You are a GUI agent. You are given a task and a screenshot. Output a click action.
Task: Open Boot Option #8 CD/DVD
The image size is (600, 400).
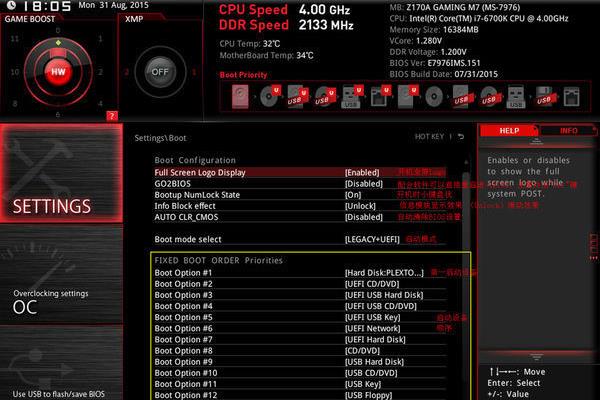[362, 351]
